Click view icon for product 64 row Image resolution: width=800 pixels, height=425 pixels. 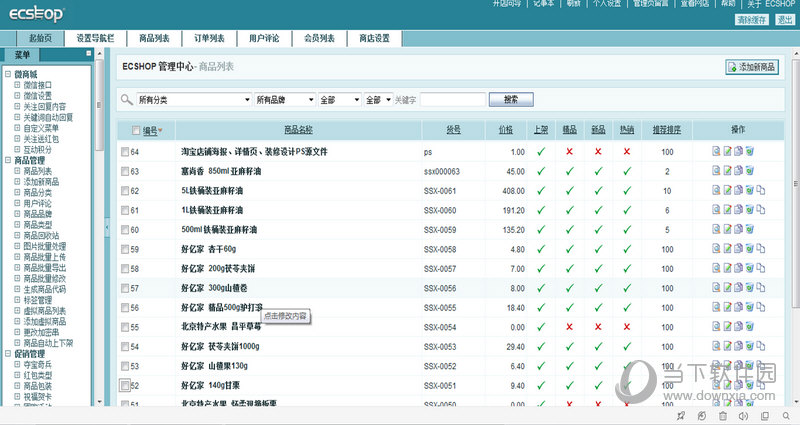(x=716, y=151)
